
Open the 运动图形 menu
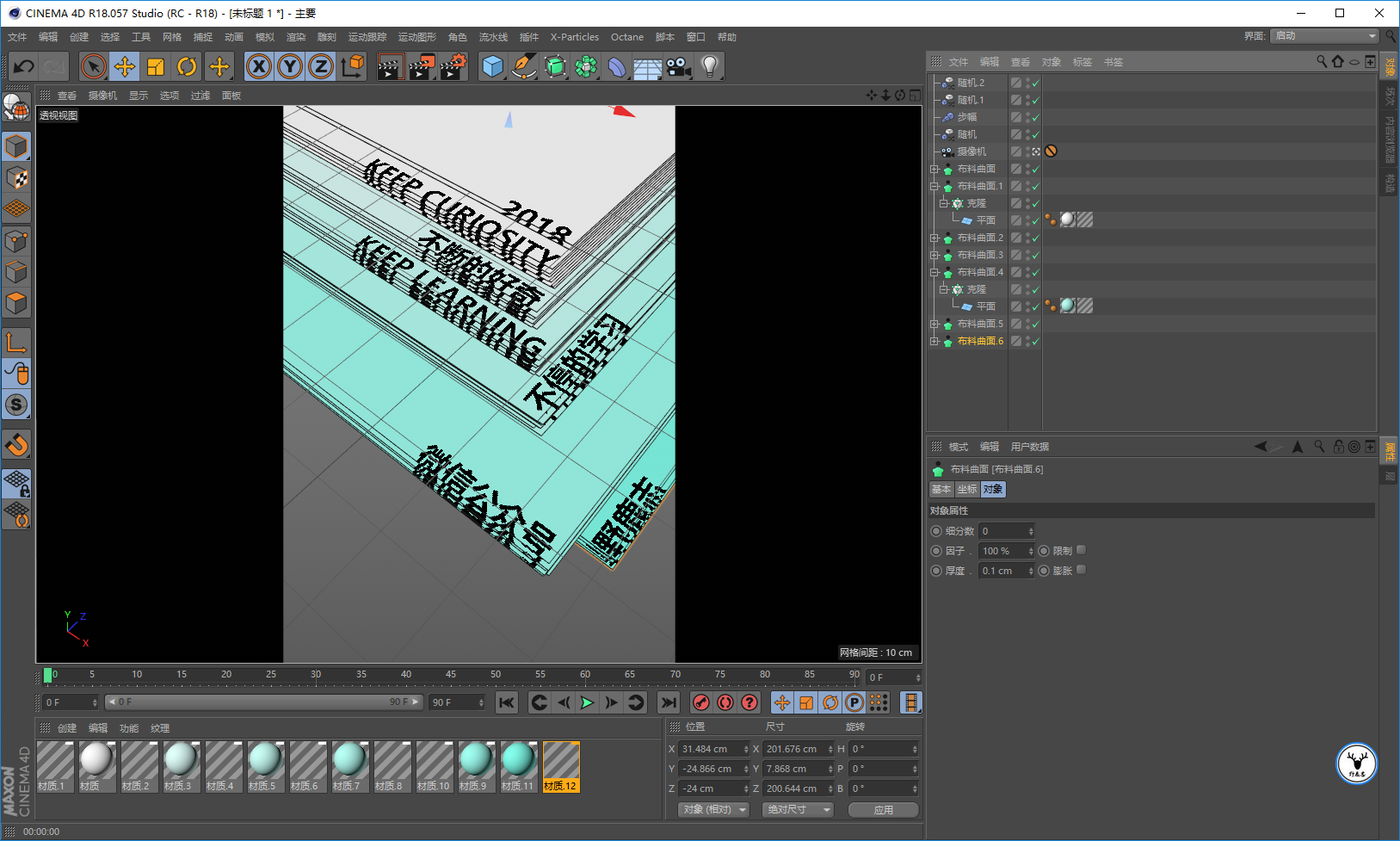(x=417, y=37)
